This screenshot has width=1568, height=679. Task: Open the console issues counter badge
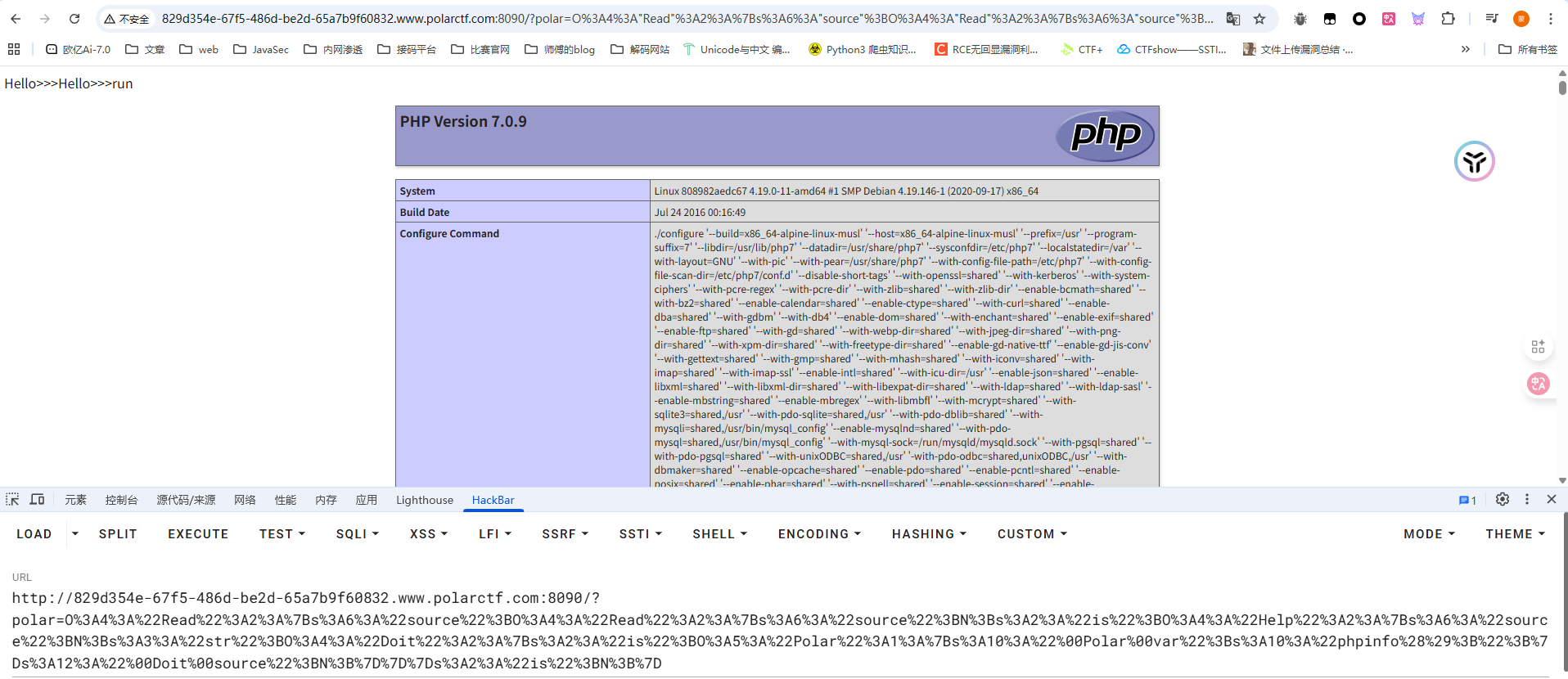1467,500
